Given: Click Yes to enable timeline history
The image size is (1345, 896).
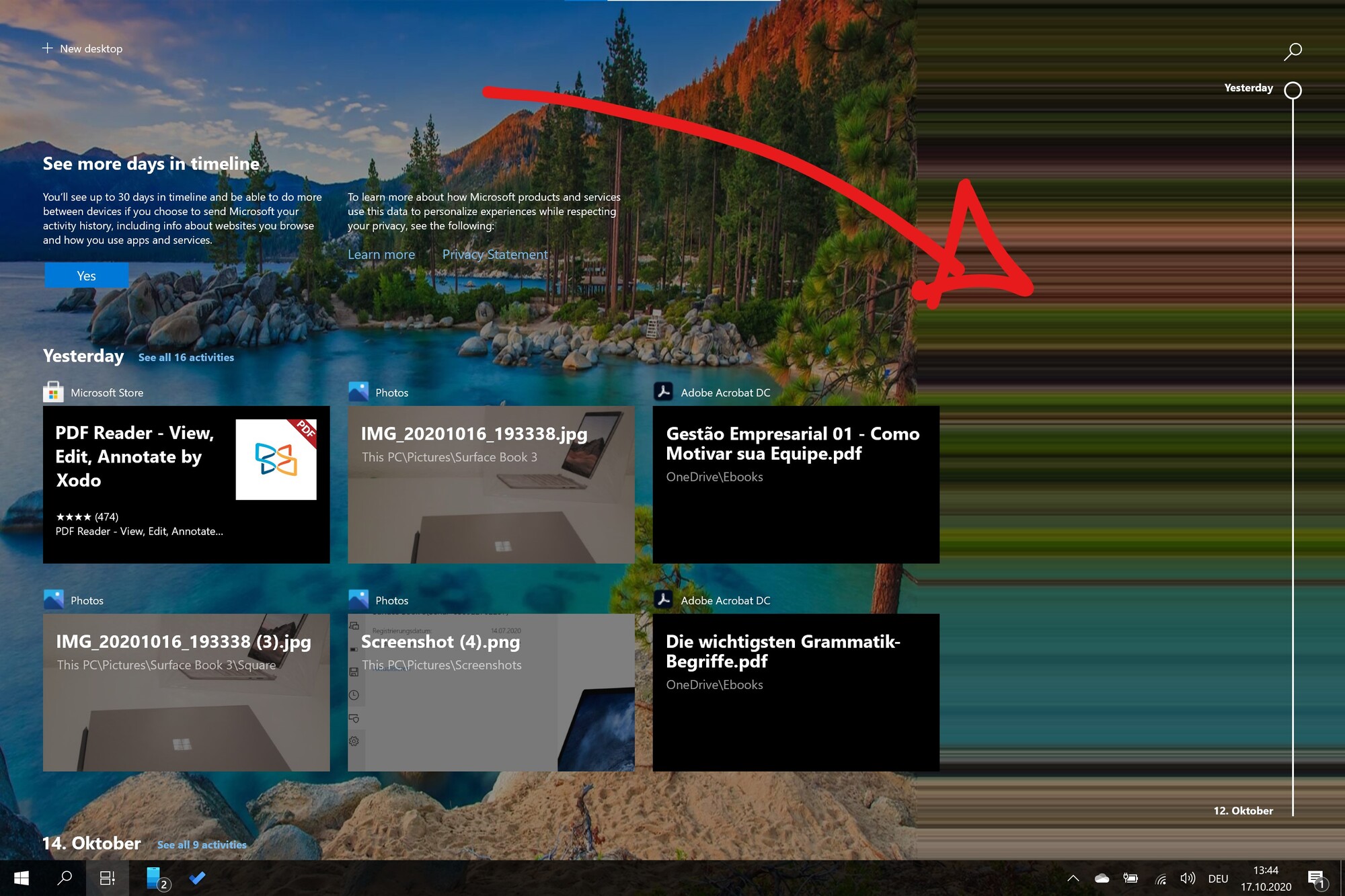Looking at the screenshot, I should pos(87,276).
